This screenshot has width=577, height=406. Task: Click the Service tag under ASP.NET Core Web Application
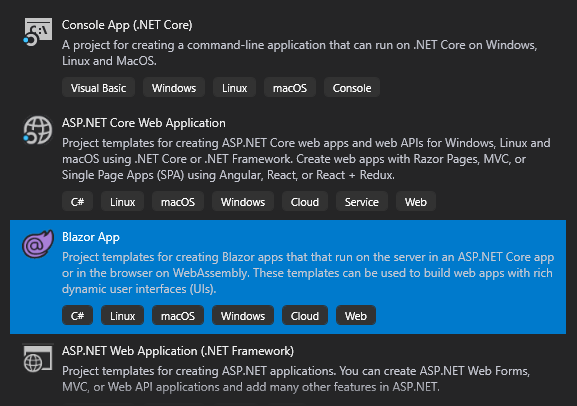click(362, 201)
